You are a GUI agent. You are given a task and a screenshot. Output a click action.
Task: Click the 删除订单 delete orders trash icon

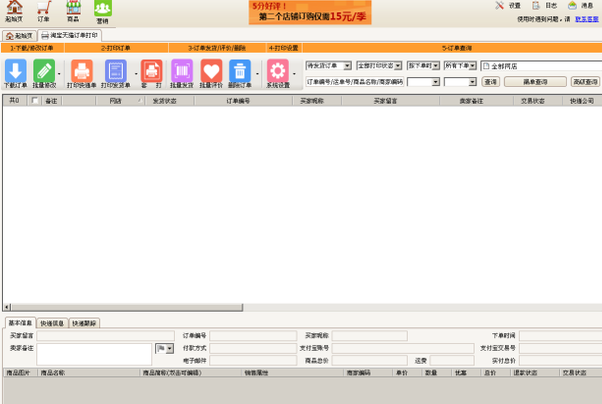tap(240, 71)
